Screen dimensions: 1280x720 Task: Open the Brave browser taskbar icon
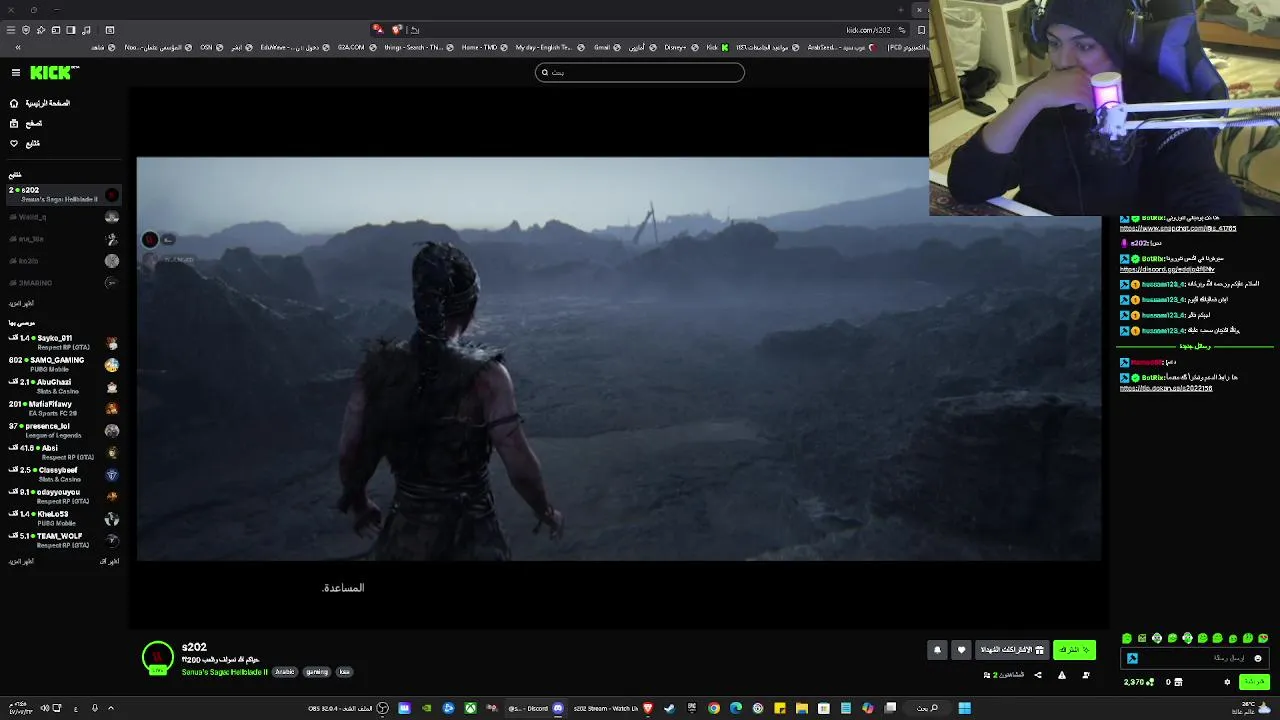pyautogui.click(x=648, y=708)
